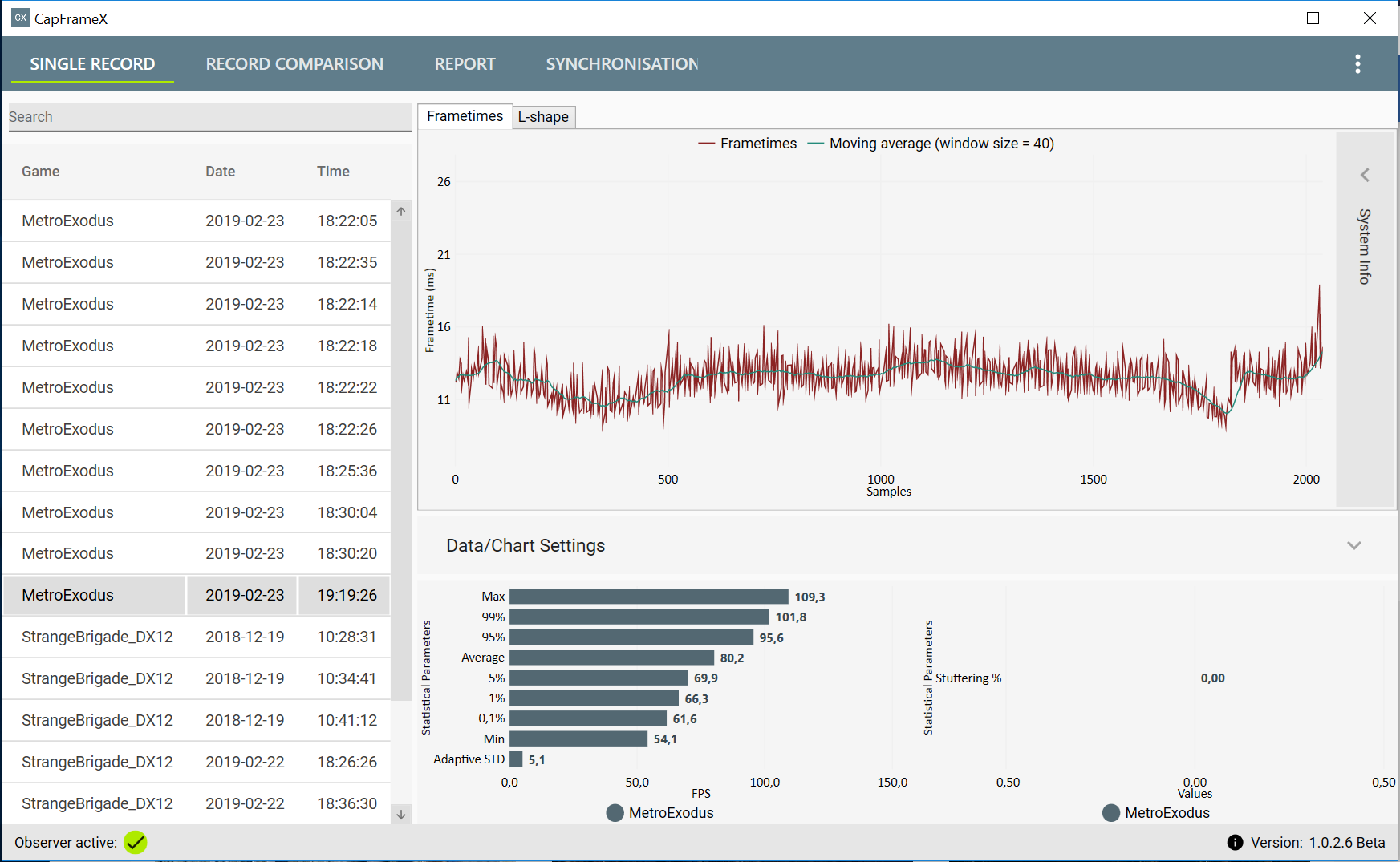The image size is (1400, 862).
Task: Sort records by Game column header
Action: (41, 172)
